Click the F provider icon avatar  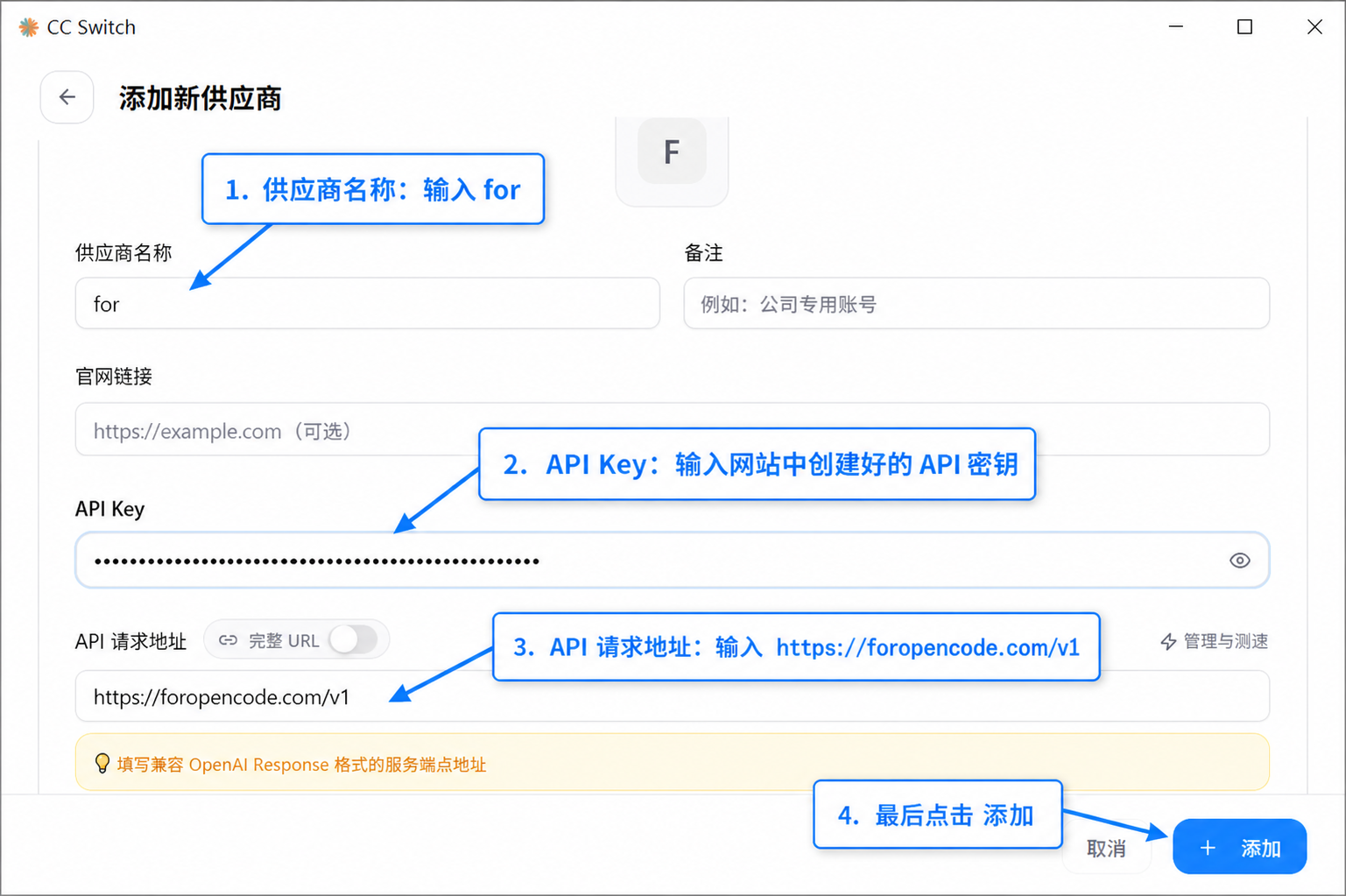pos(672,152)
